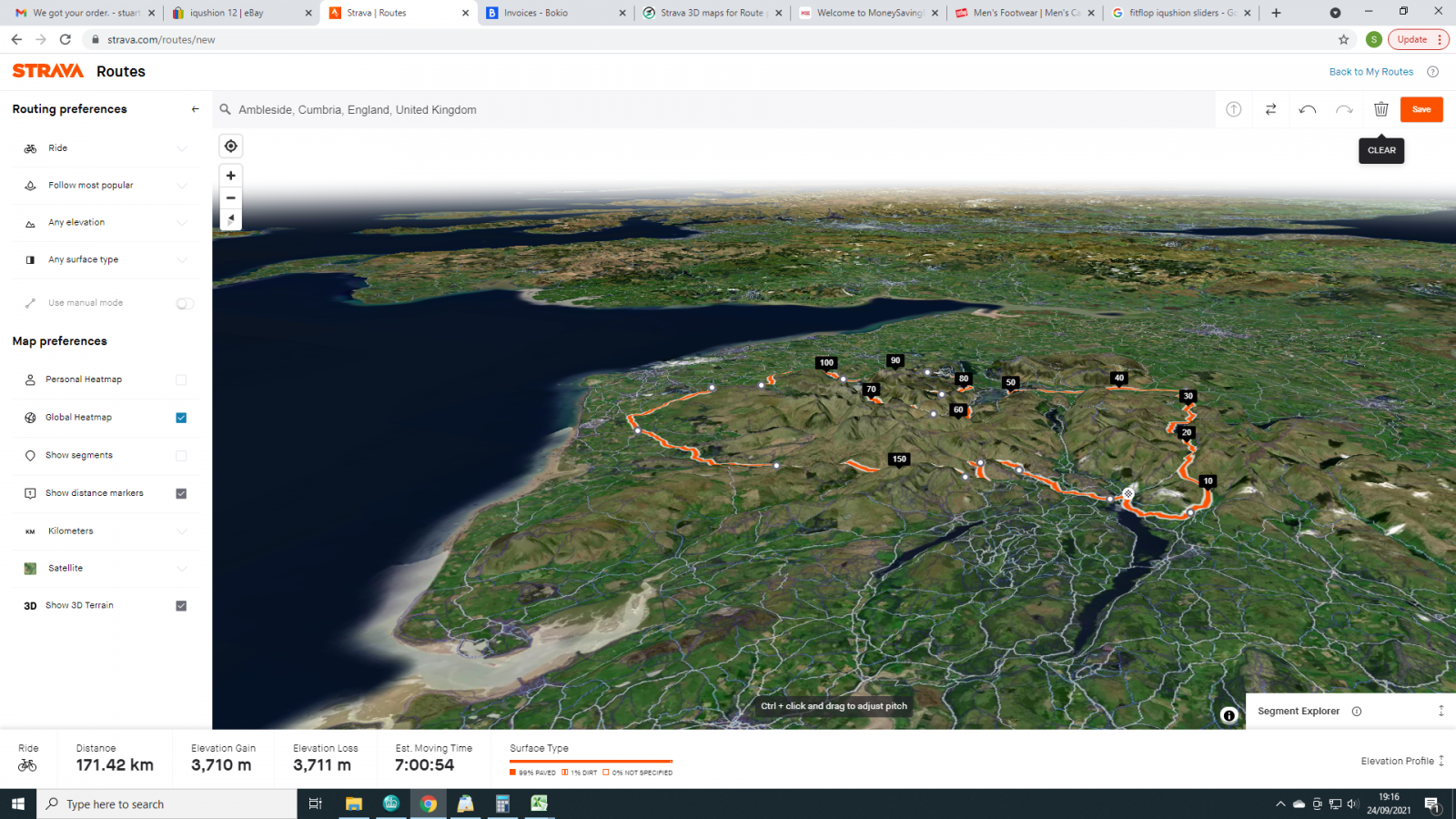
Task: Undo the last route edit
Action: tap(1308, 109)
